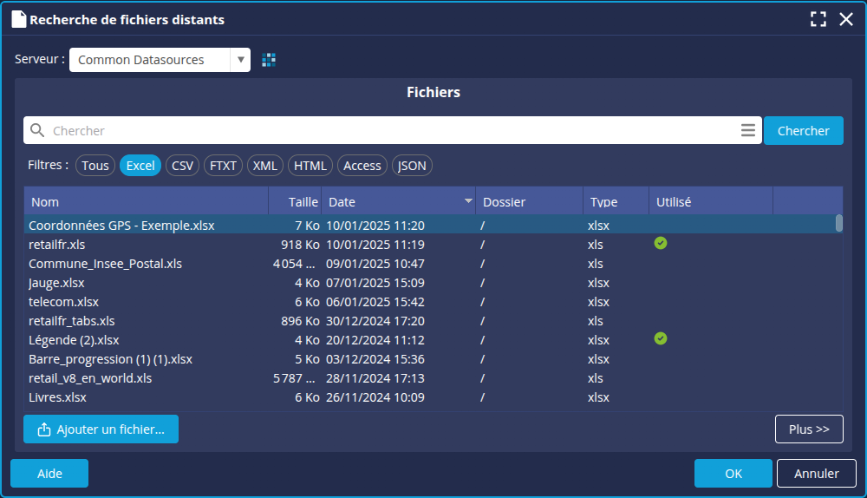867x498 pixels.
Task: Enable the Tous filter
Action: [95, 166]
